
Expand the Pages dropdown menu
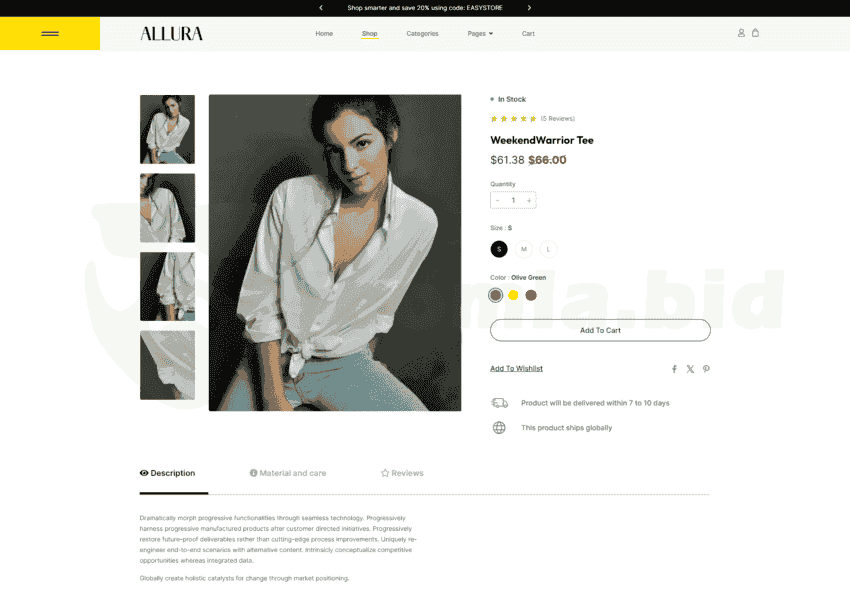click(480, 34)
